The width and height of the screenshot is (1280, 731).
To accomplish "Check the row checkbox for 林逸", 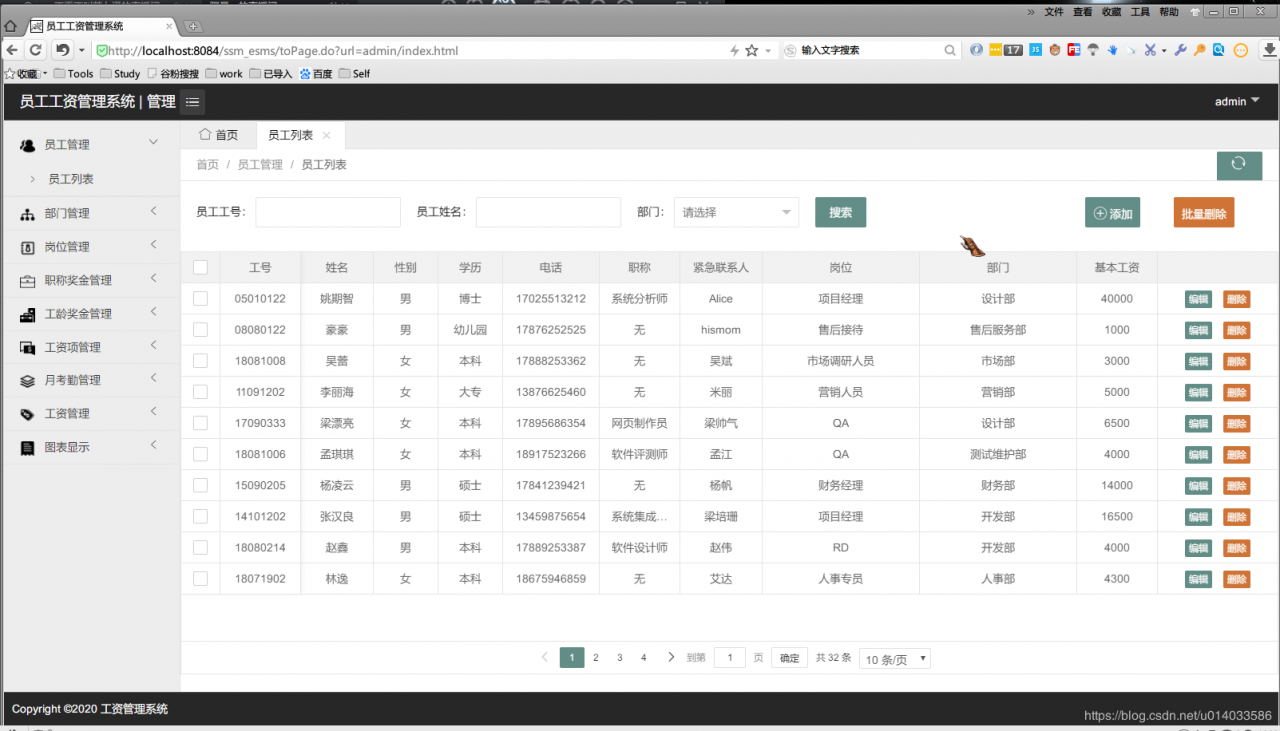I will click(200, 578).
